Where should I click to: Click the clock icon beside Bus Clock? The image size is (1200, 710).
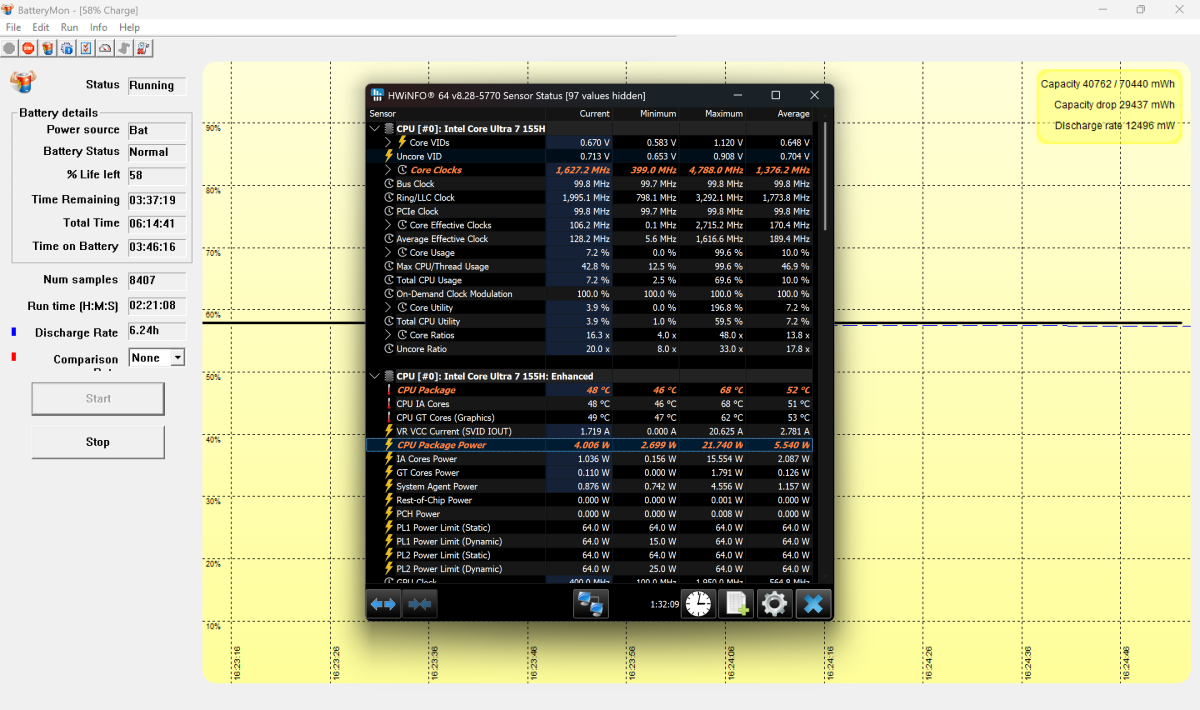tap(390, 184)
